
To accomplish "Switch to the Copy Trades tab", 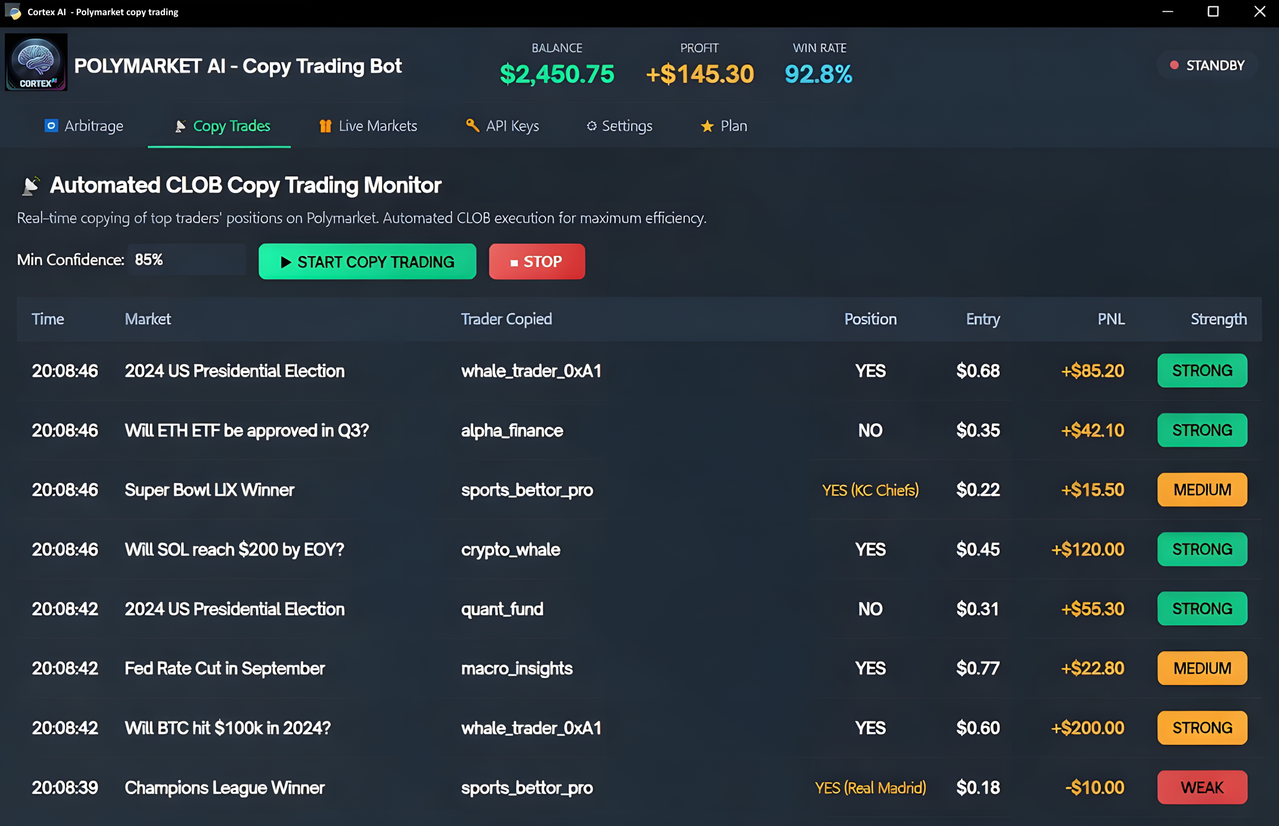I will (220, 126).
